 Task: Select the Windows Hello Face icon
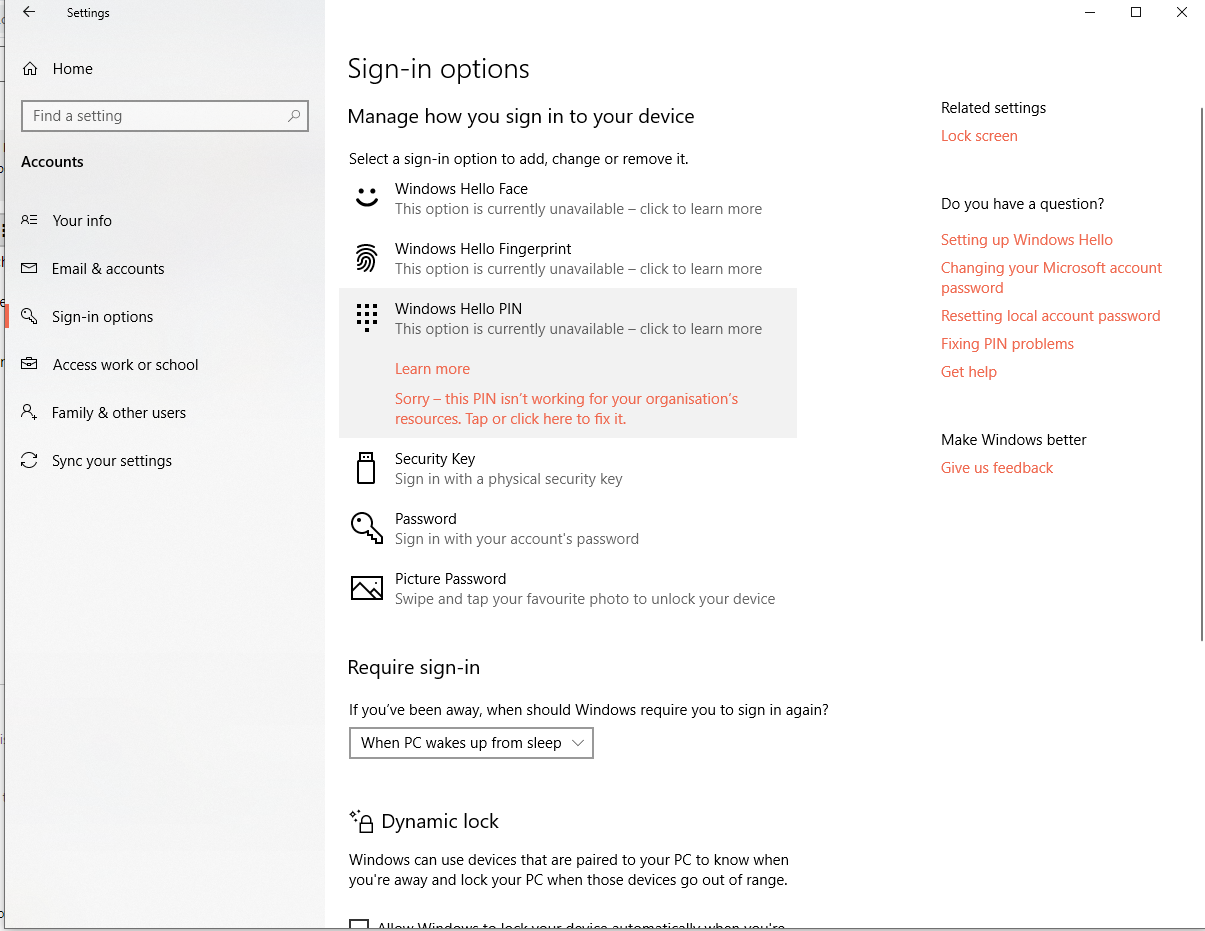pyautogui.click(x=366, y=197)
